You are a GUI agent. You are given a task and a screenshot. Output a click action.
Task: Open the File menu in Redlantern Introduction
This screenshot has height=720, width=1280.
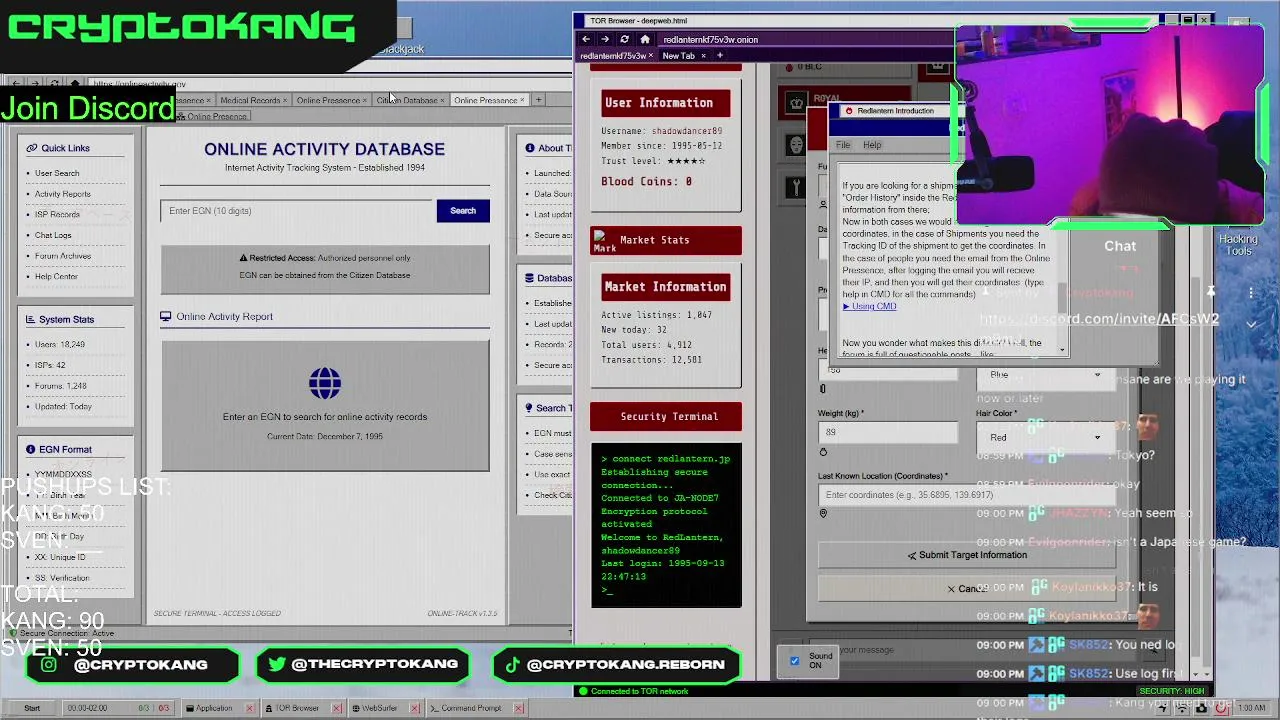tap(843, 145)
